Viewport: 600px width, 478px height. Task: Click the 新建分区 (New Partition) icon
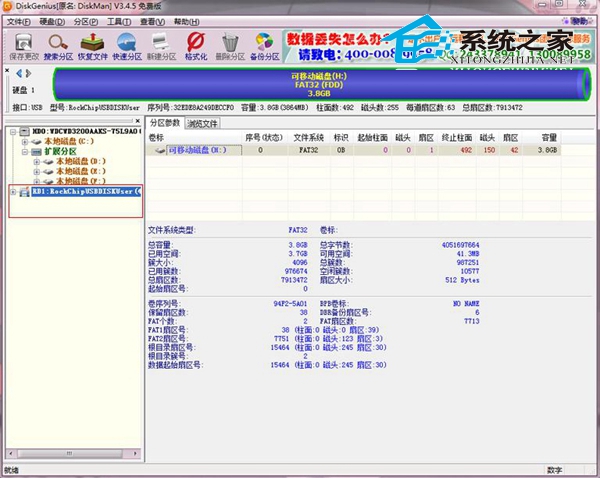(x=162, y=45)
